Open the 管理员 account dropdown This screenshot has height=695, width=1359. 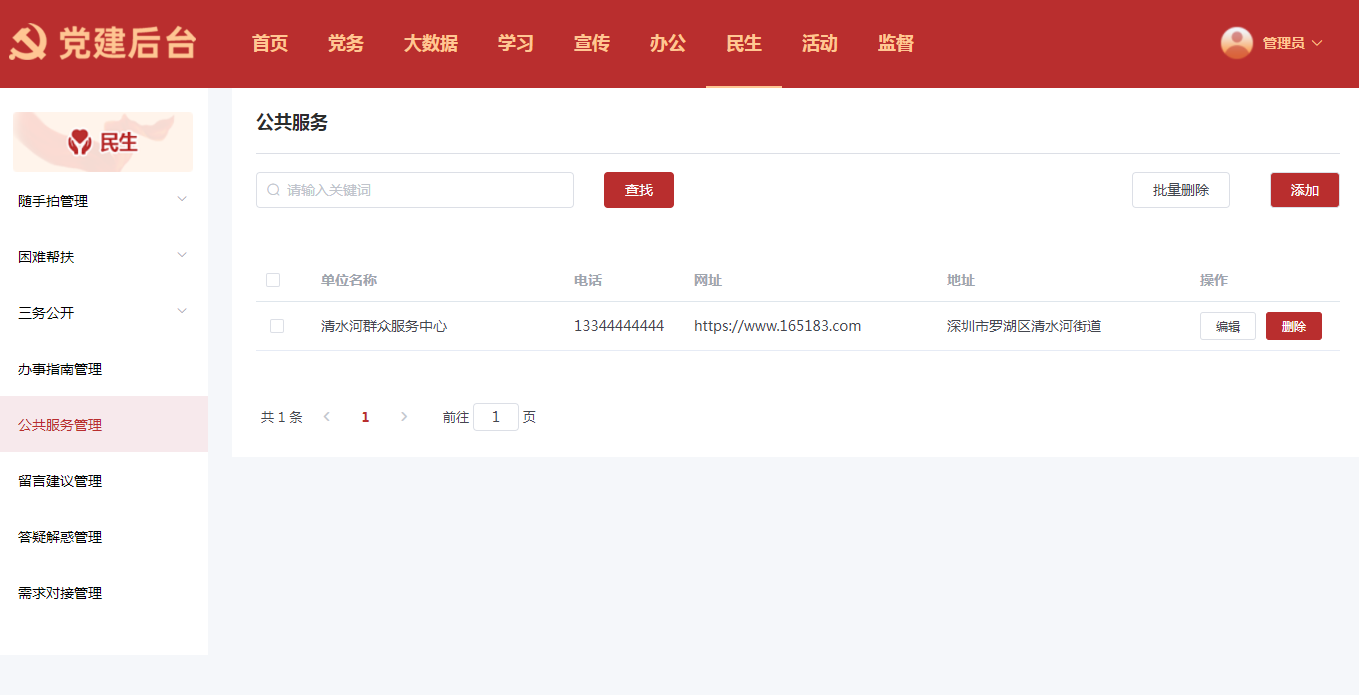pos(1291,43)
